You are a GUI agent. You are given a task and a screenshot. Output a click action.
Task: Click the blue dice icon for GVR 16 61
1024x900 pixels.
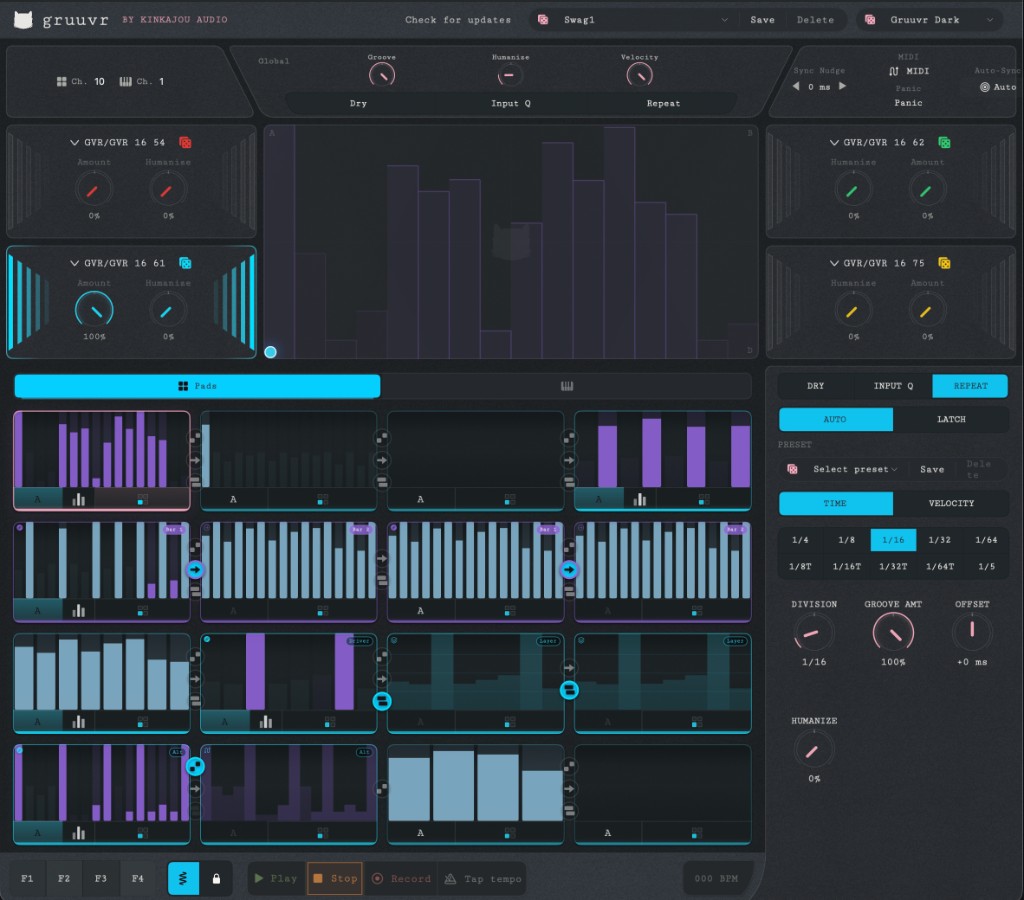click(x=185, y=263)
